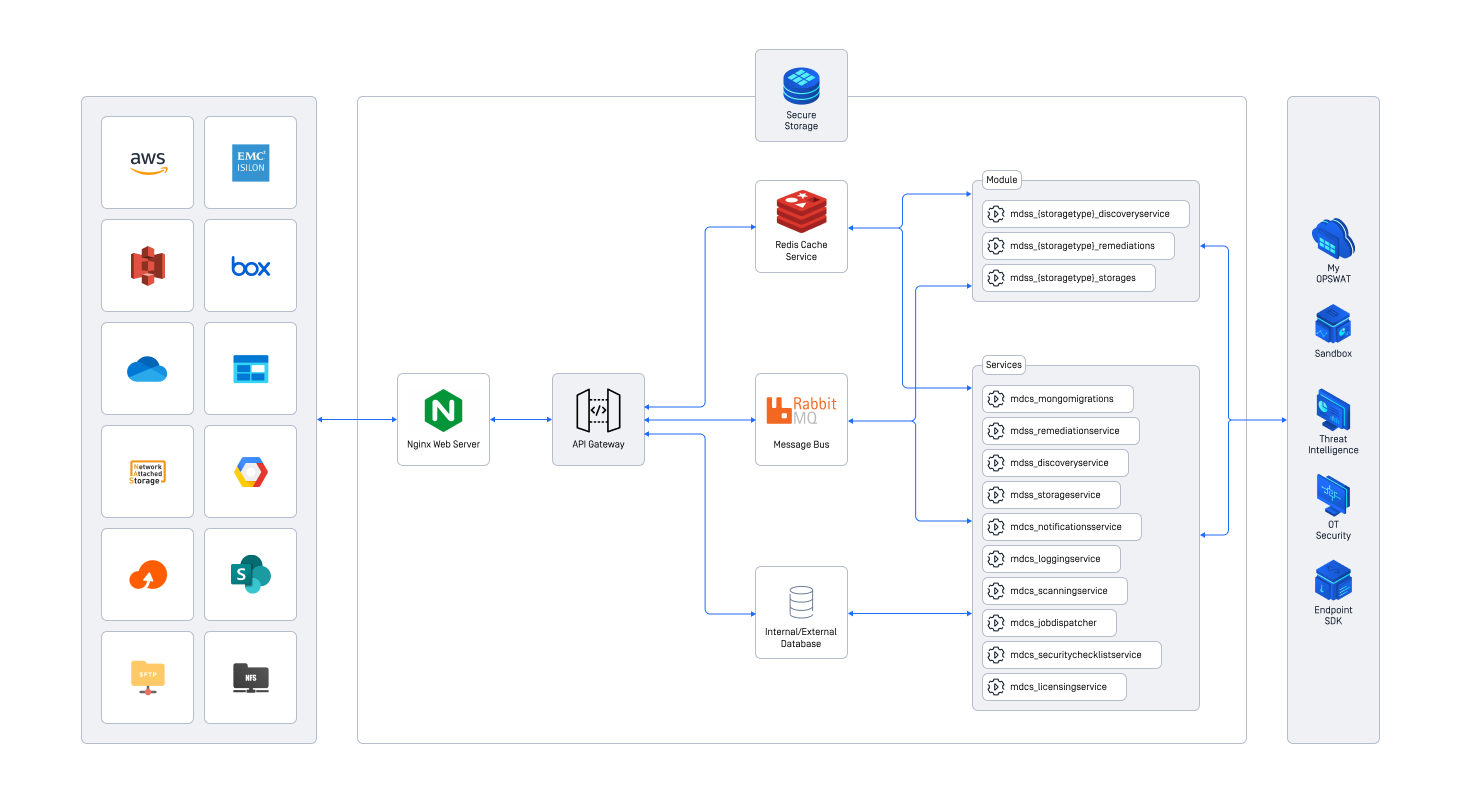Click the orange cloud upload icon
Viewport: 1466px width, 812px height.
coord(148,575)
